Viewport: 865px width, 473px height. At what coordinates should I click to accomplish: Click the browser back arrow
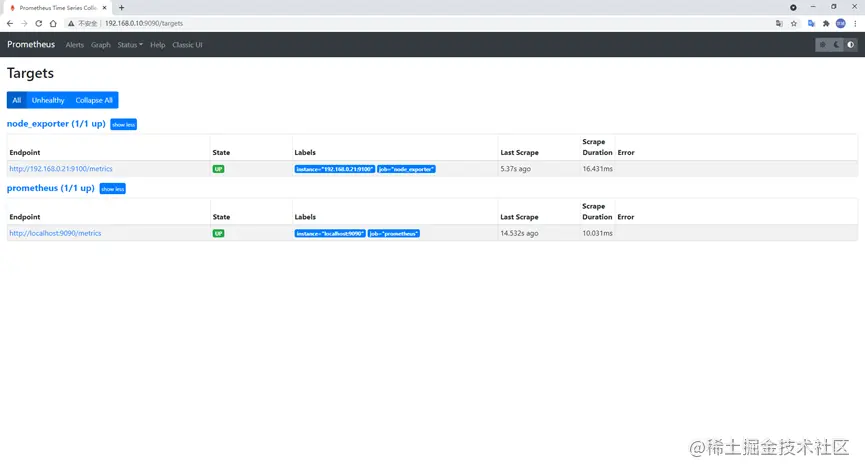point(10,23)
